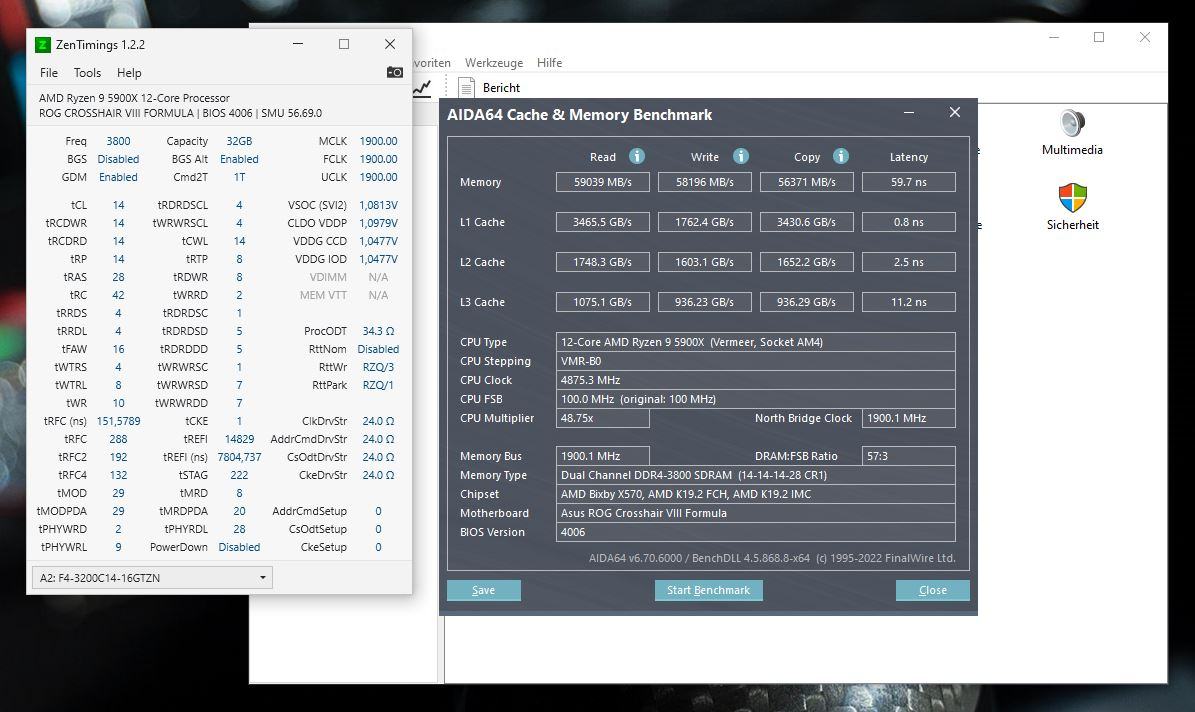
Task: Click the DRAM:FSB Ratio value 57:3
Action: click(x=909, y=456)
